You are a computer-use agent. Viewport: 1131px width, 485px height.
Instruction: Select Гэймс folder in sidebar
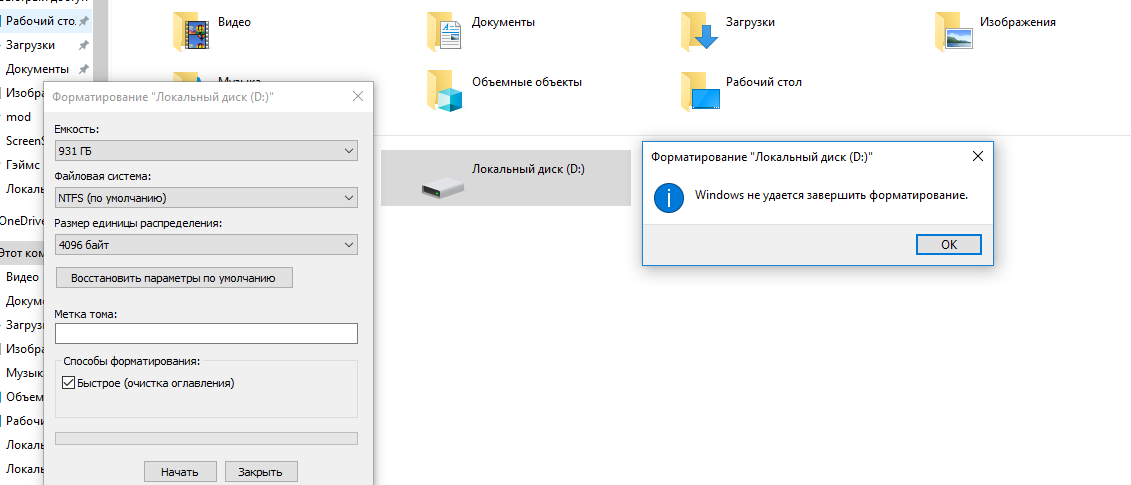(x=22, y=165)
